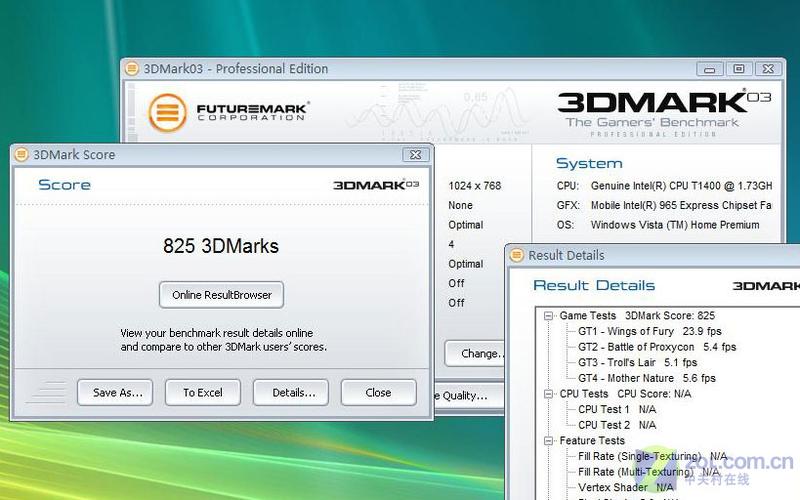
Task: Select GT3 - Troll's Lair result row
Action: (x=637, y=363)
